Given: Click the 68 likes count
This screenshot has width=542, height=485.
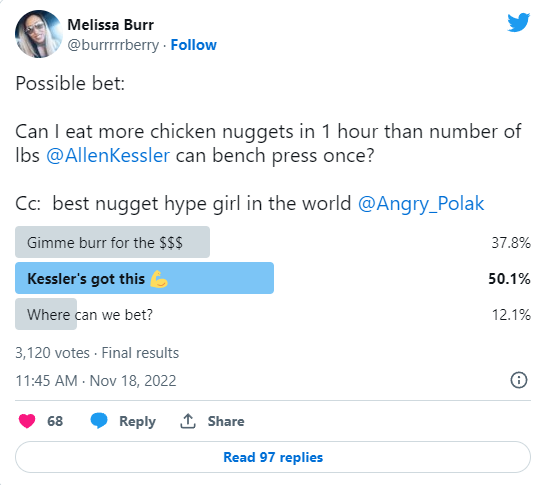Looking at the screenshot, I should coord(55,421).
